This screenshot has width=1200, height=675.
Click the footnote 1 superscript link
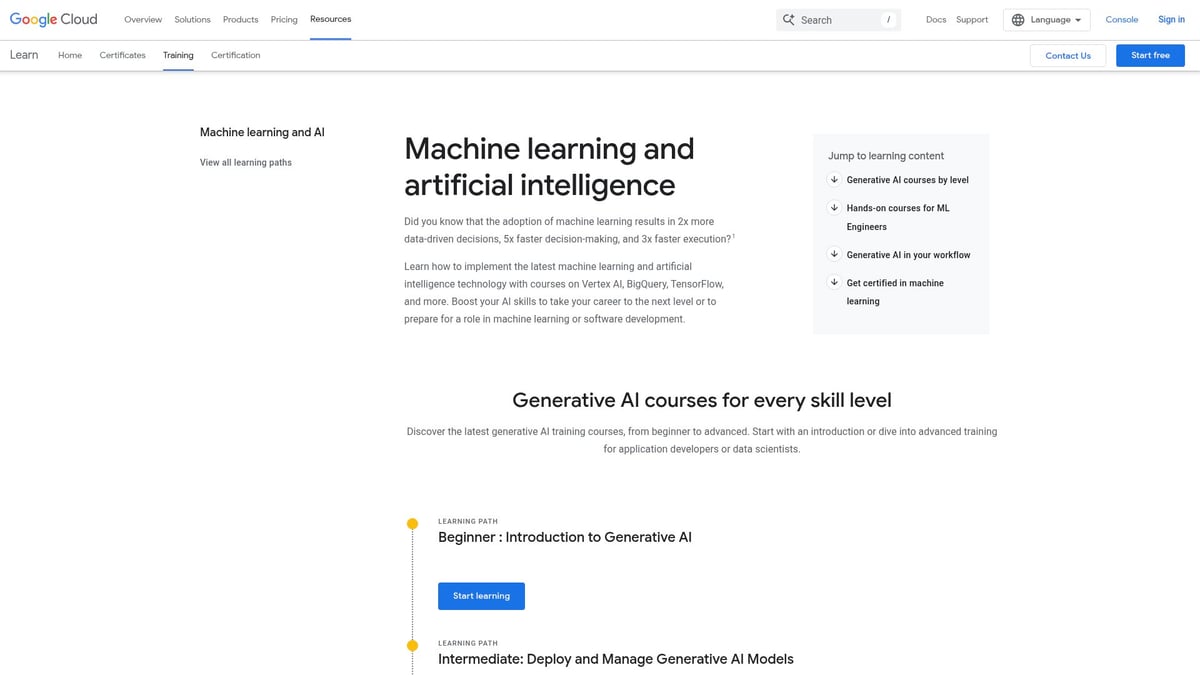[x=733, y=237]
